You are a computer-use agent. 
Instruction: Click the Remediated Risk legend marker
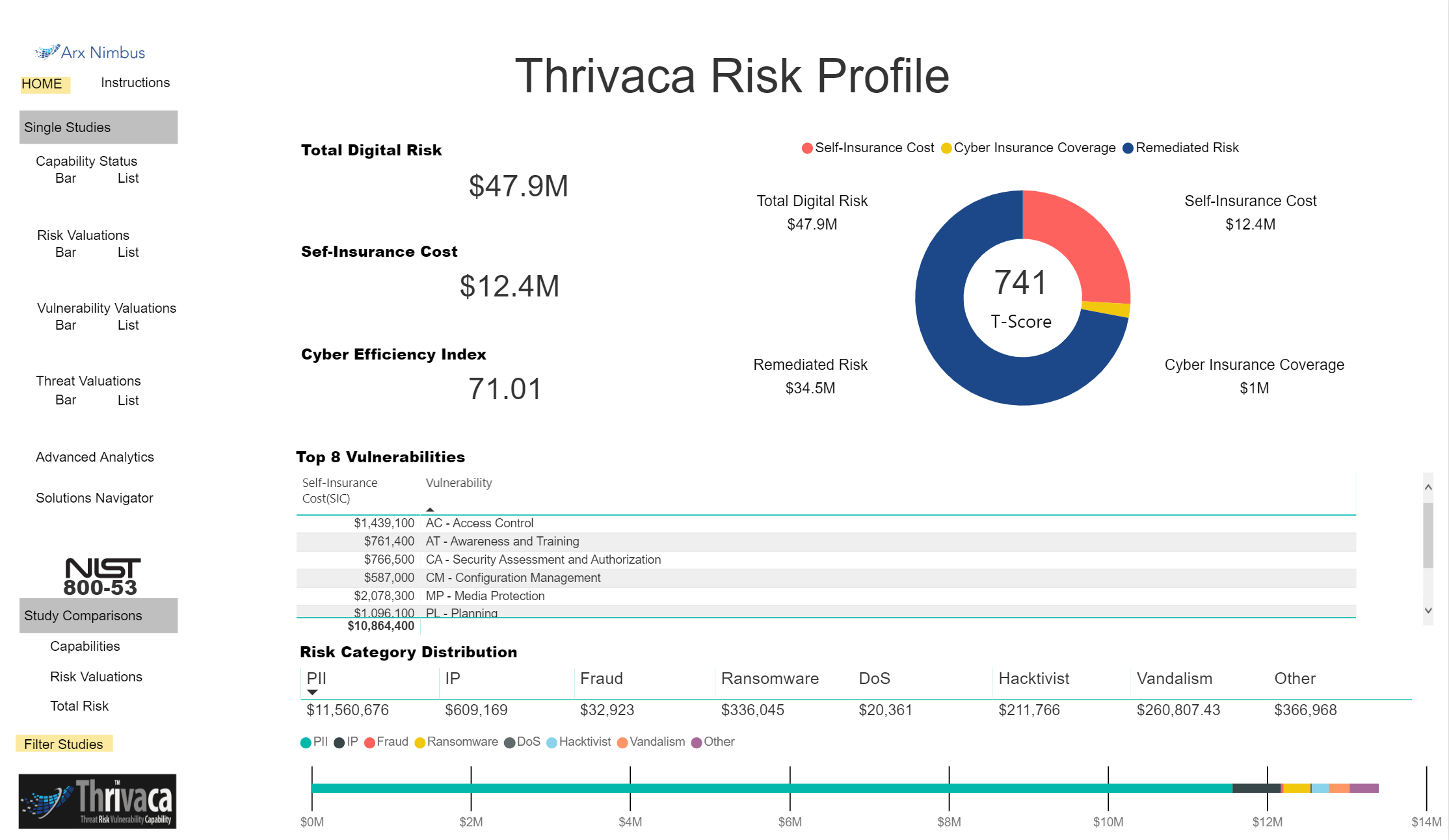pos(1128,148)
